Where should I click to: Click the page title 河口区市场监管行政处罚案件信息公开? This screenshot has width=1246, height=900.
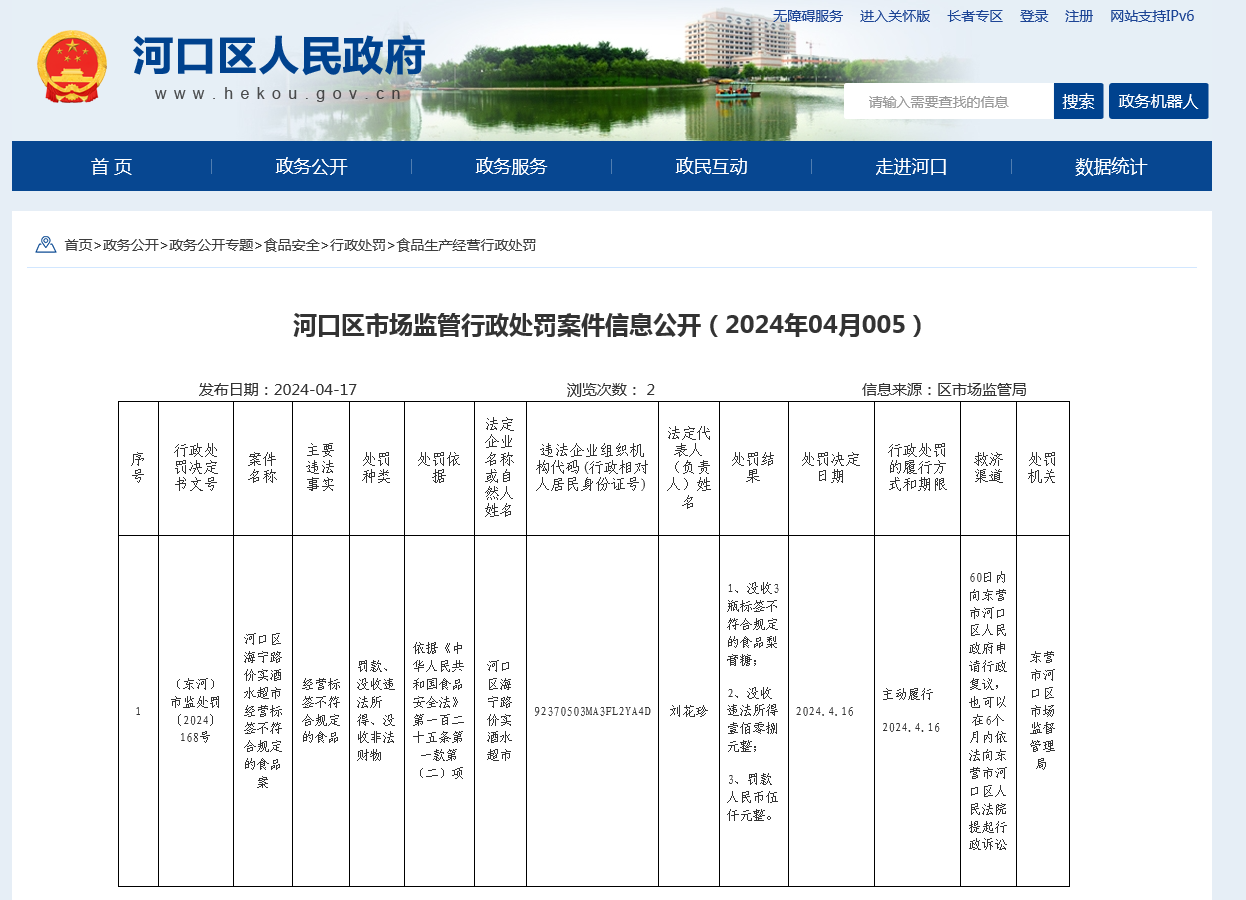tap(611, 325)
